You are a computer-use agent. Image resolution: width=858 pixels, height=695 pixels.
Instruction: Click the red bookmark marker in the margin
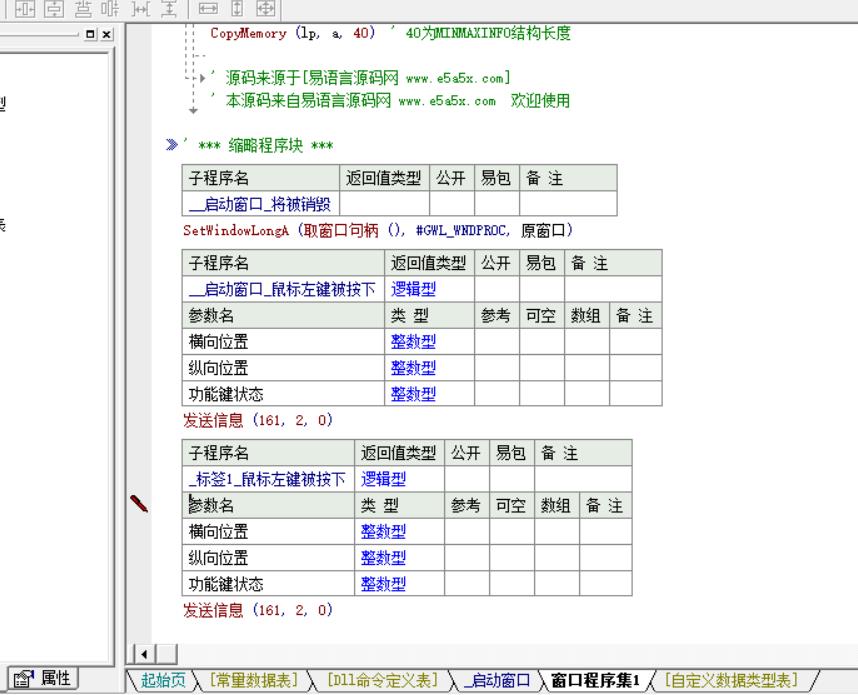(141, 505)
